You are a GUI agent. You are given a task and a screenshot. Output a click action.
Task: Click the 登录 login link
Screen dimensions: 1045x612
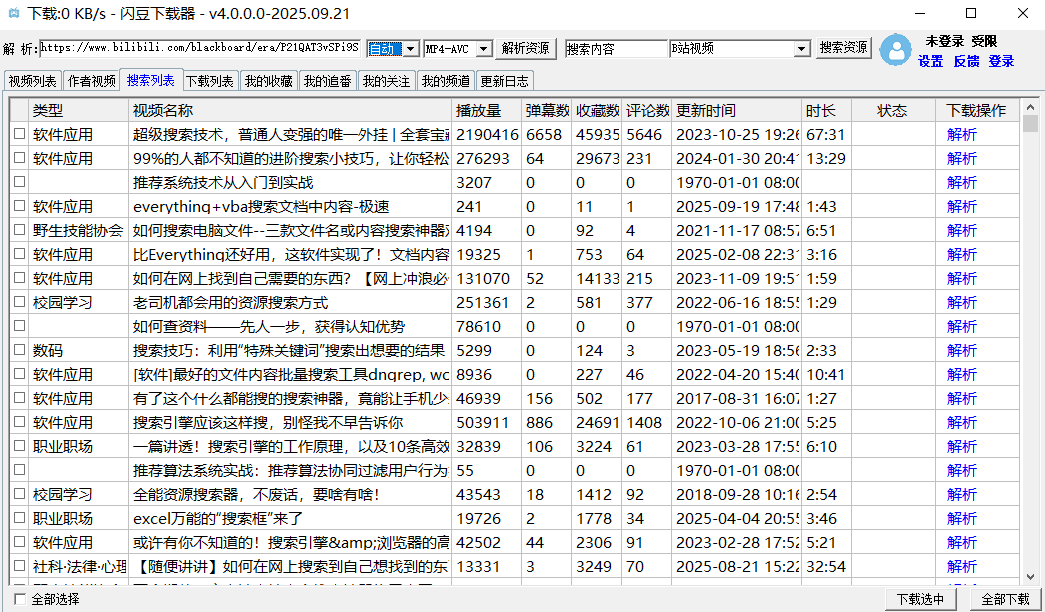tap(1002, 61)
